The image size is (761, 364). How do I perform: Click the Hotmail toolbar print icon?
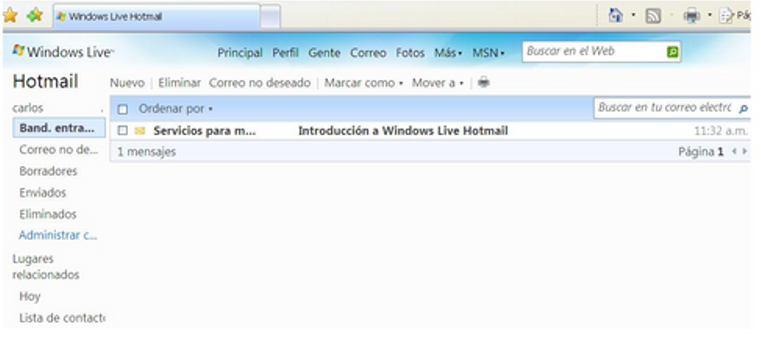483,82
